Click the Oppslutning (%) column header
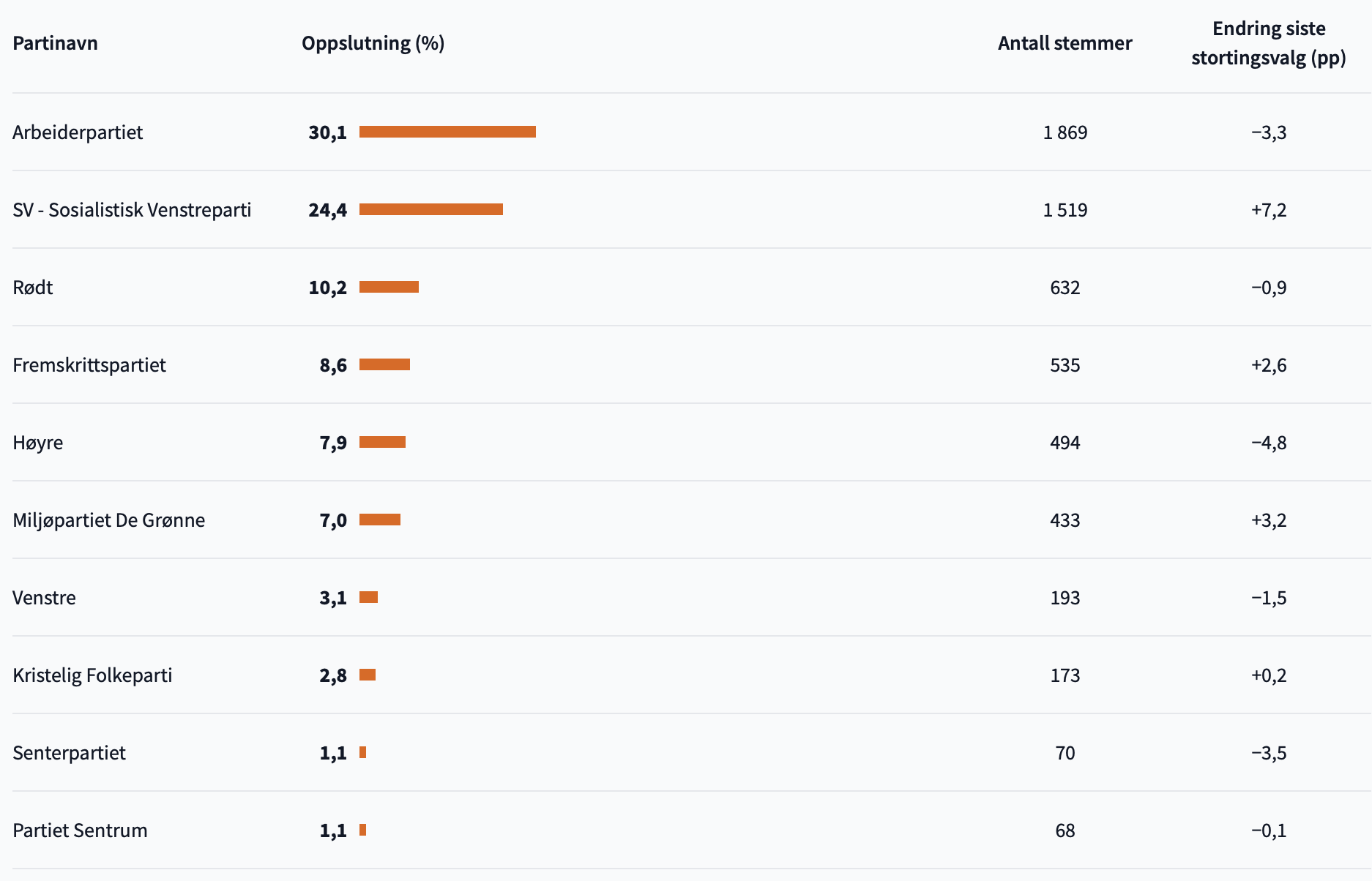The width and height of the screenshot is (1372, 881). point(373,43)
